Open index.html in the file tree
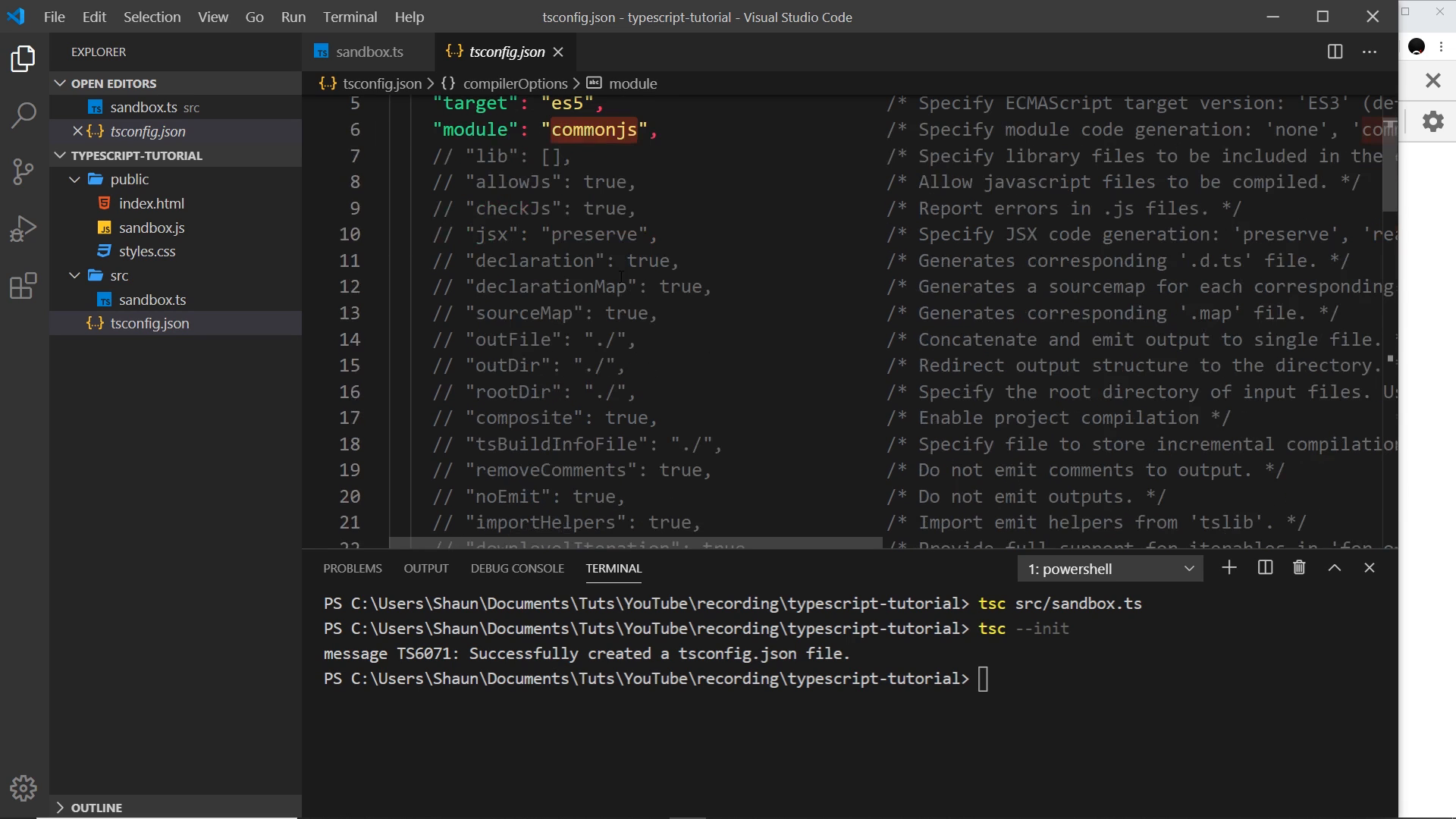The height and width of the screenshot is (819, 1456). coord(152,203)
